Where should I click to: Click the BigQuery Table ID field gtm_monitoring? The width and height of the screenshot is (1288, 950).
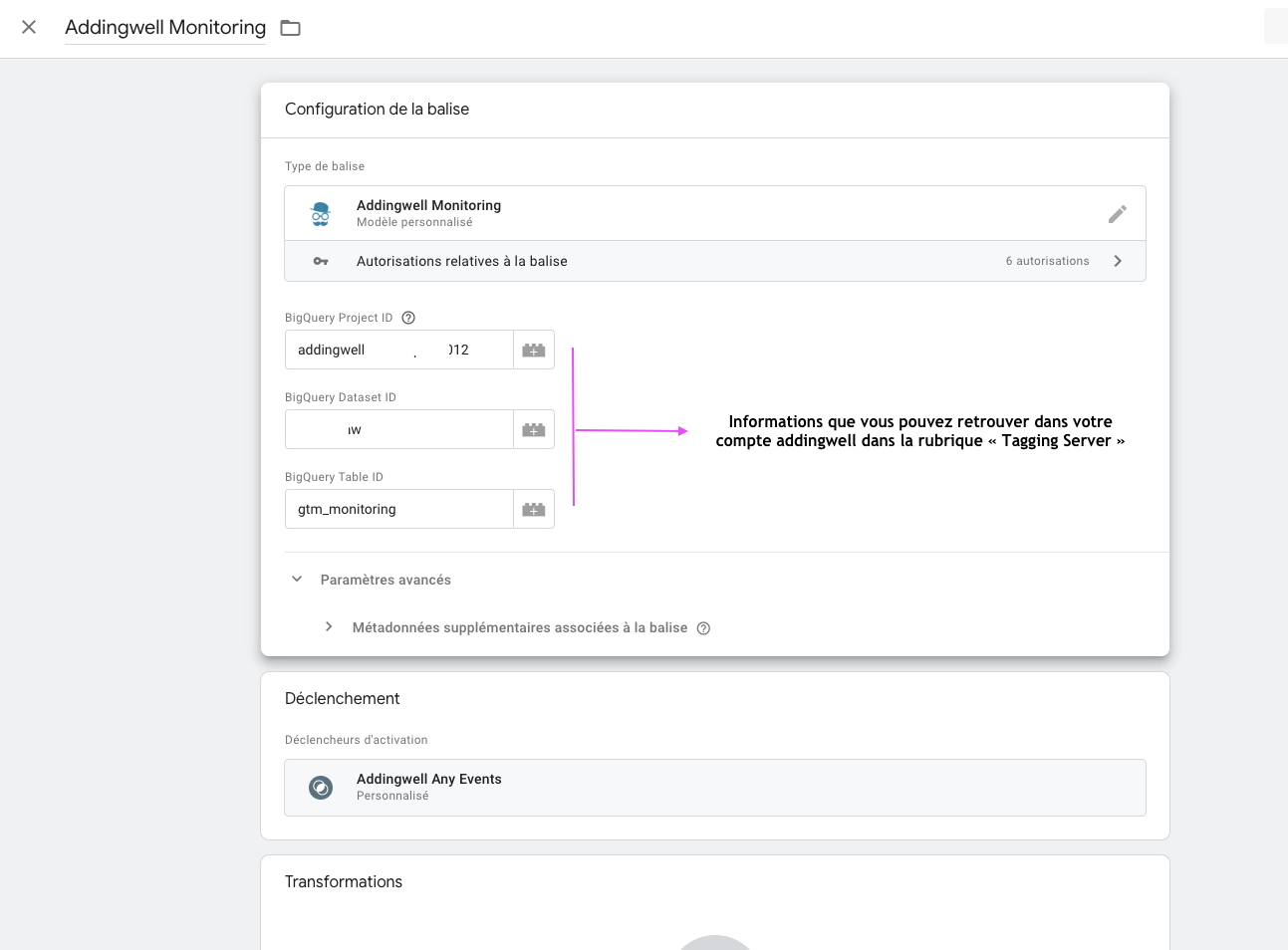click(x=399, y=509)
